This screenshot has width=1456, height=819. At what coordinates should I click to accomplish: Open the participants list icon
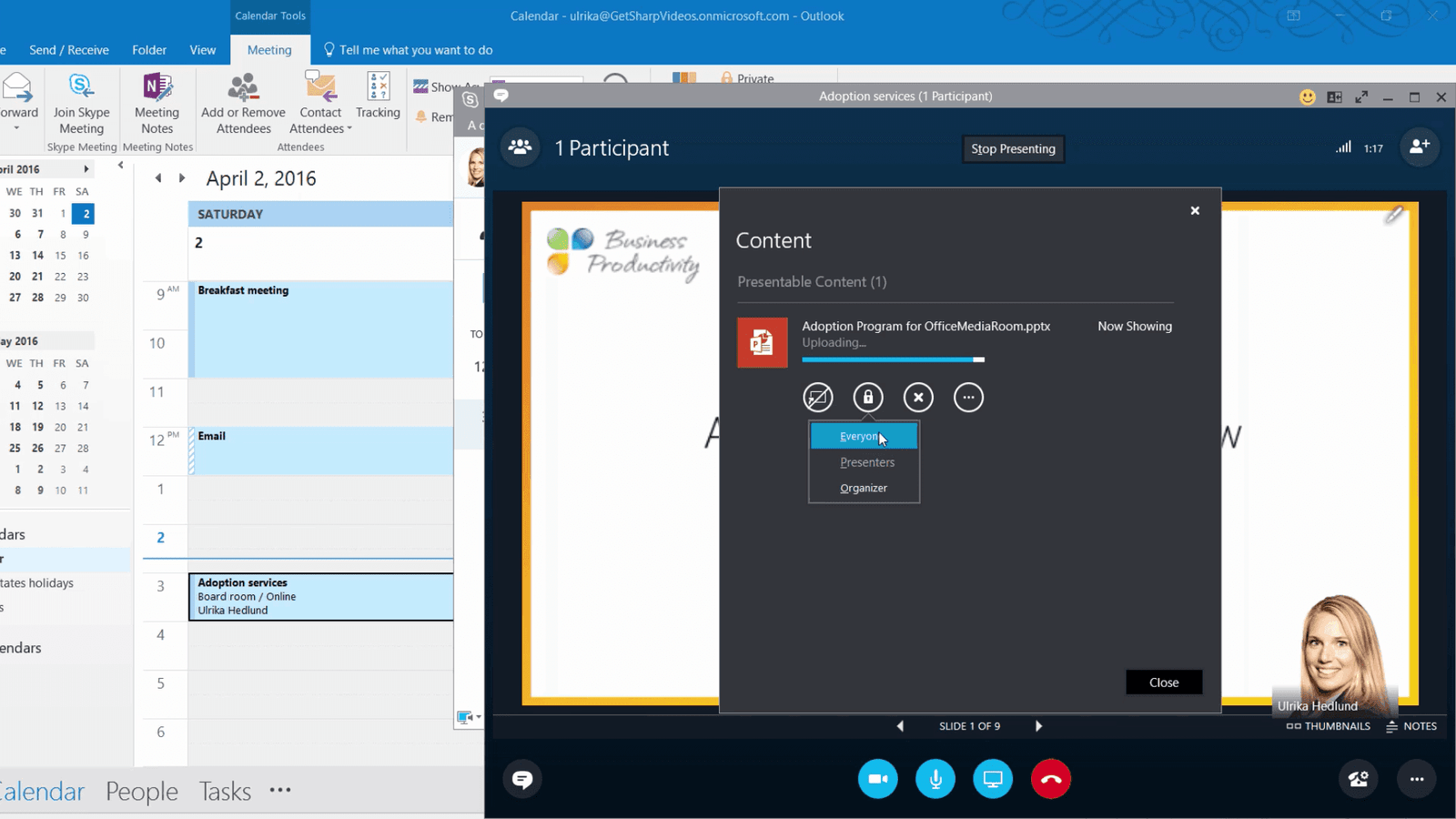521,147
